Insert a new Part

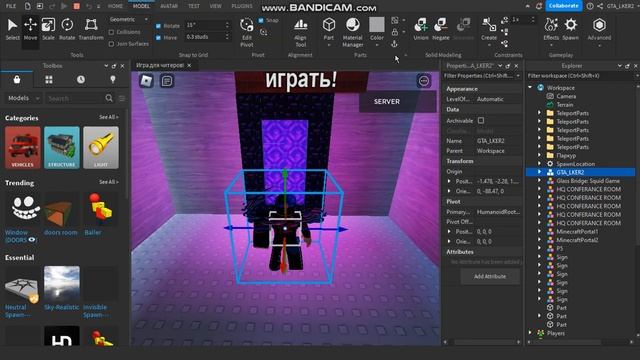[x=329, y=29]
